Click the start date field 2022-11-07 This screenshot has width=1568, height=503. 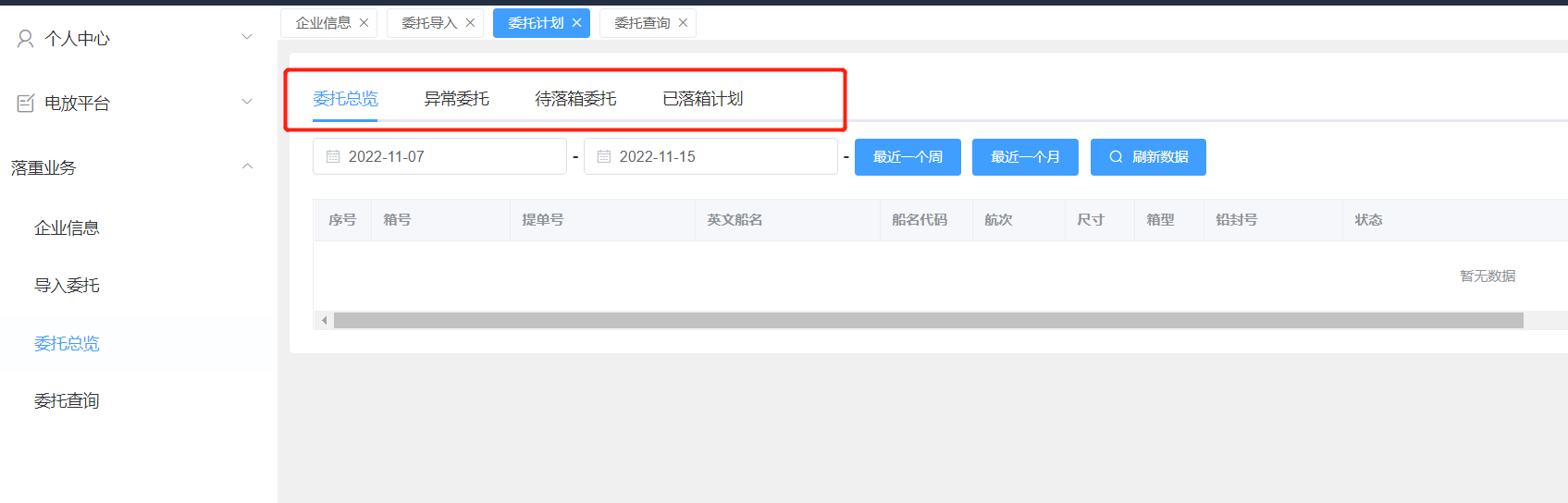click(x=439, y=157)
